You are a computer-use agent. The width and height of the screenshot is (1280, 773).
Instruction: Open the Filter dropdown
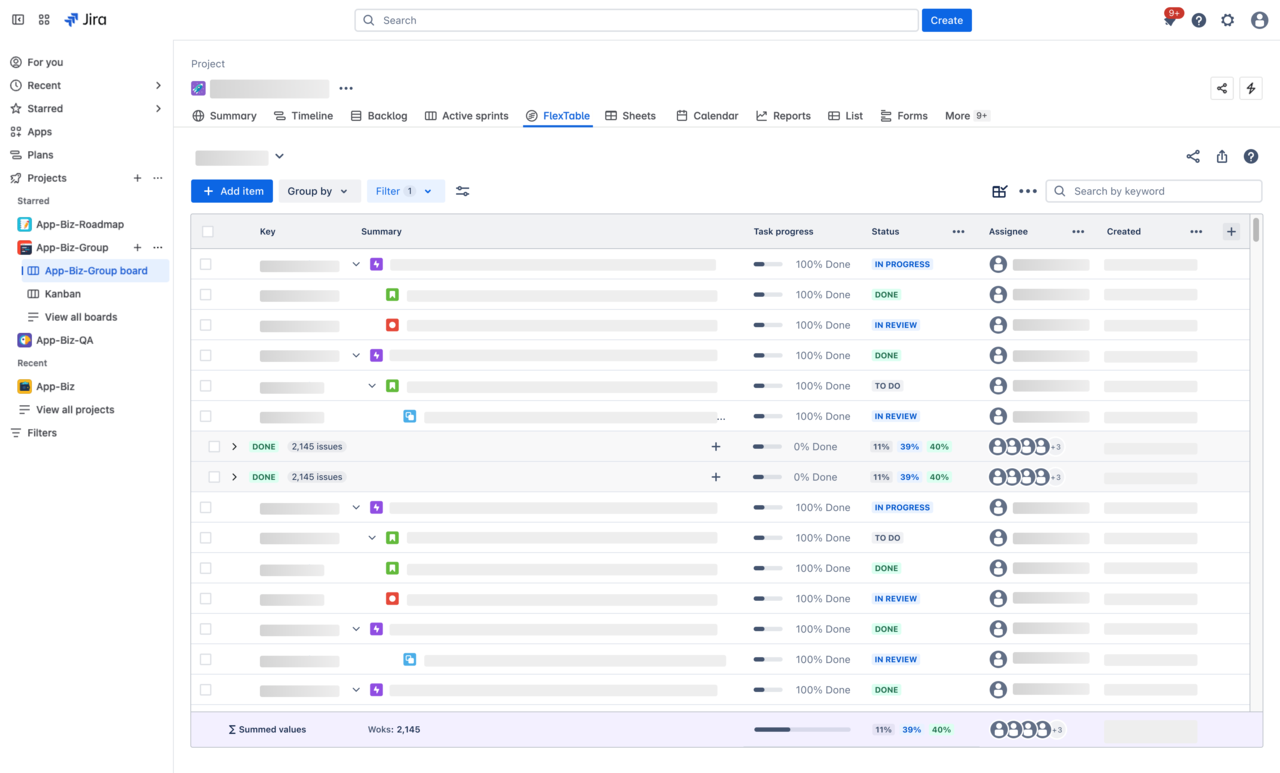[405, 191]
